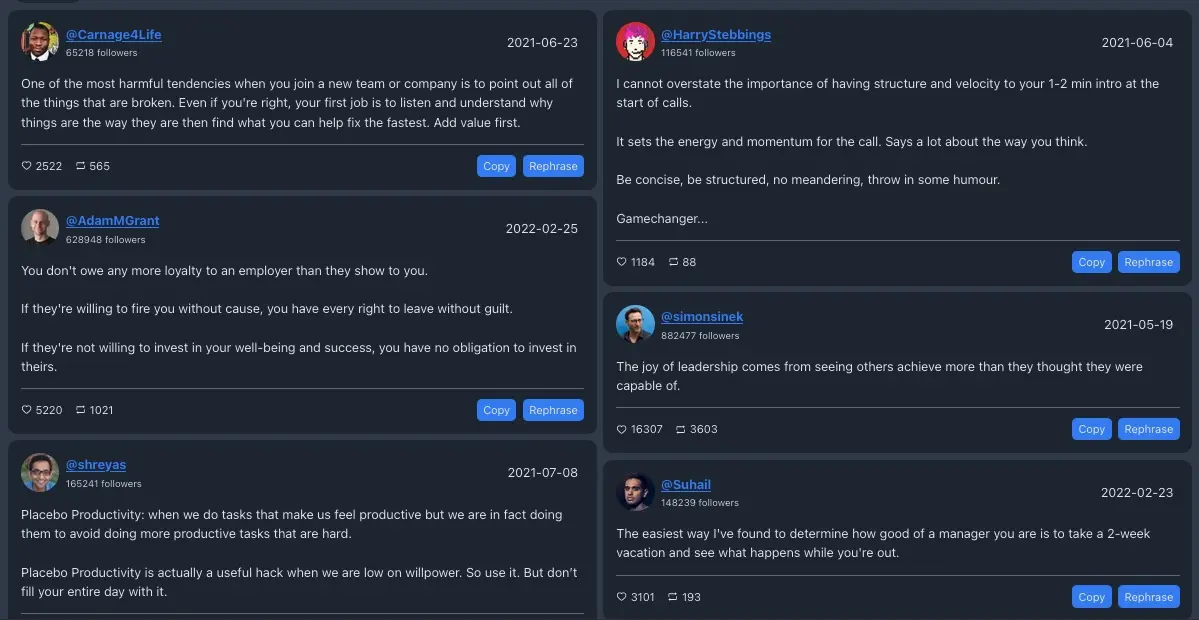
Task: Rephrase the simonsinek leadership tweet
Action: click(1148, 429)
